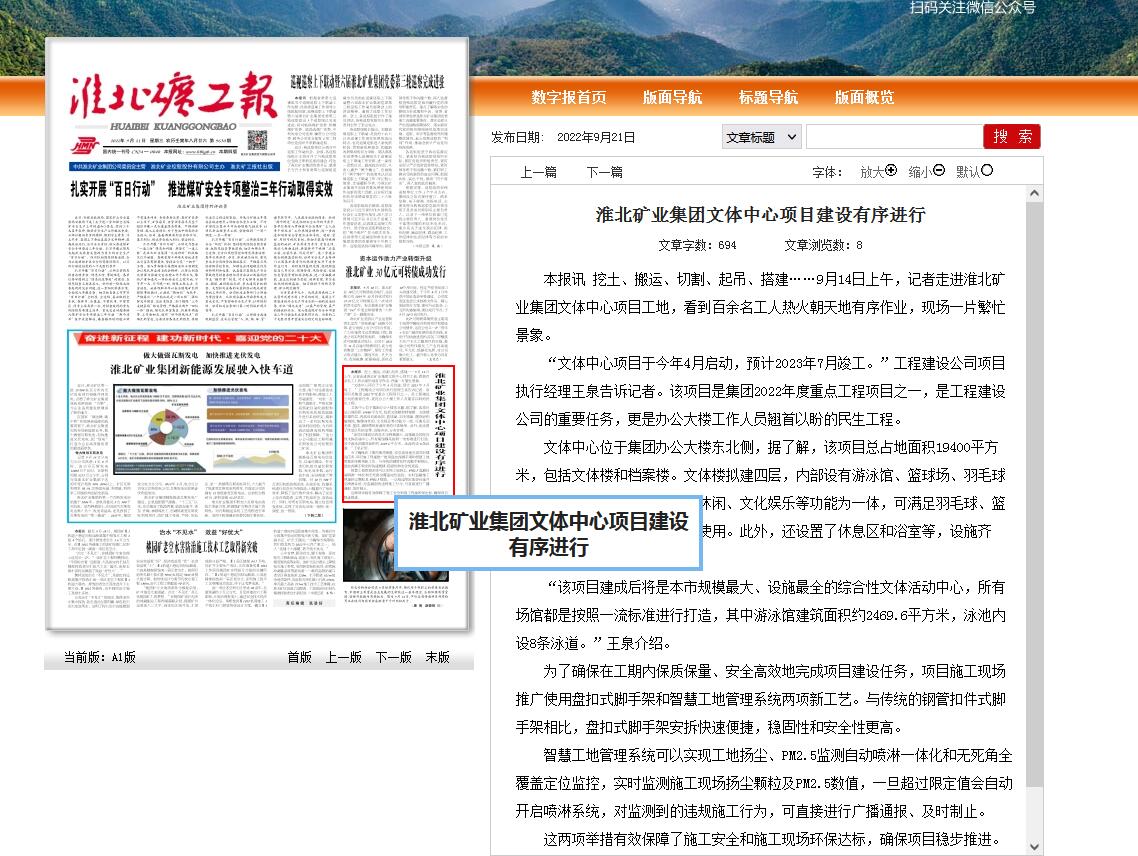Viewport: 1138px width, 856px height.
Task: Open the top headline article about 巡视巡察
Action: [367, 81]
